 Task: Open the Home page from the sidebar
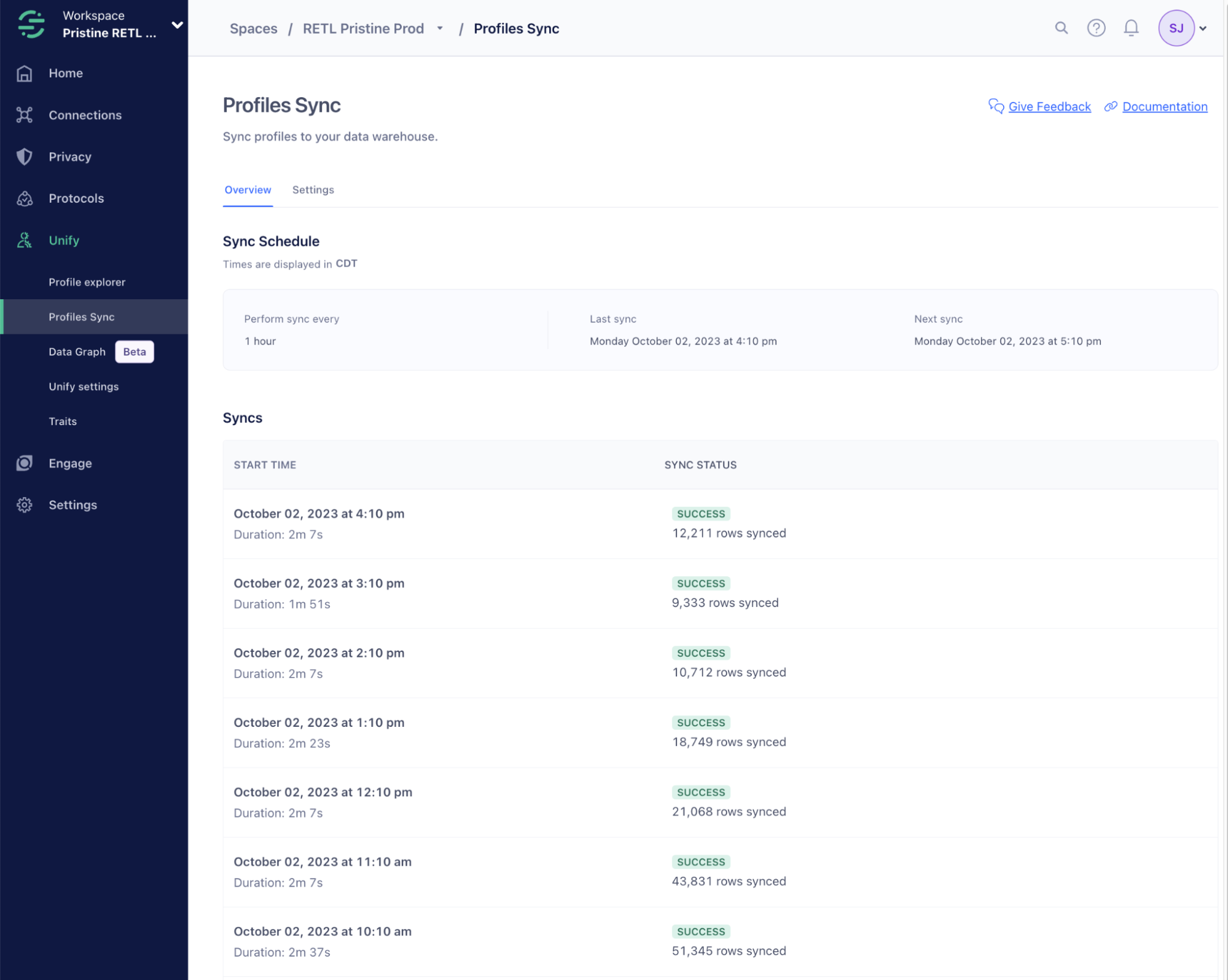click(x=65, y=73)
